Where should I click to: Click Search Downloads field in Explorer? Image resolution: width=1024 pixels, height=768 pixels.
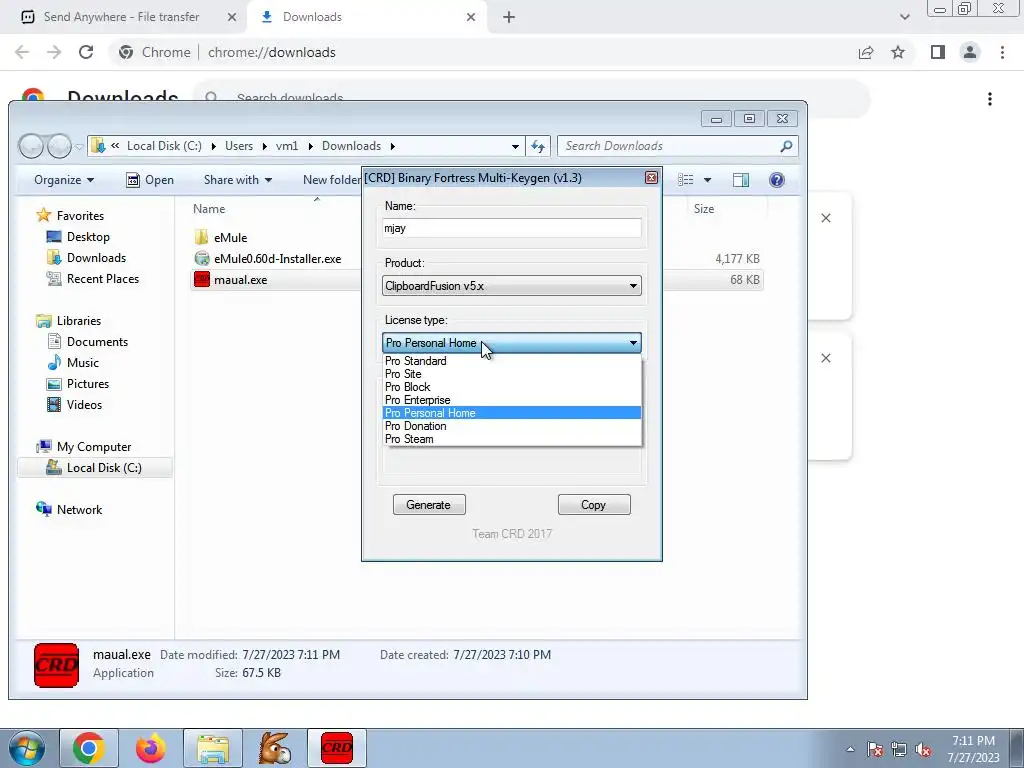coord(677,146)
